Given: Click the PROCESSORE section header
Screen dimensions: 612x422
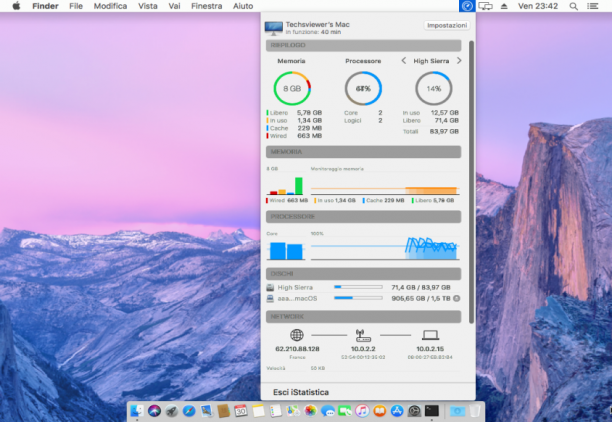Looking at the screenshot, I should pyautogui.click(x=363, y=216).
